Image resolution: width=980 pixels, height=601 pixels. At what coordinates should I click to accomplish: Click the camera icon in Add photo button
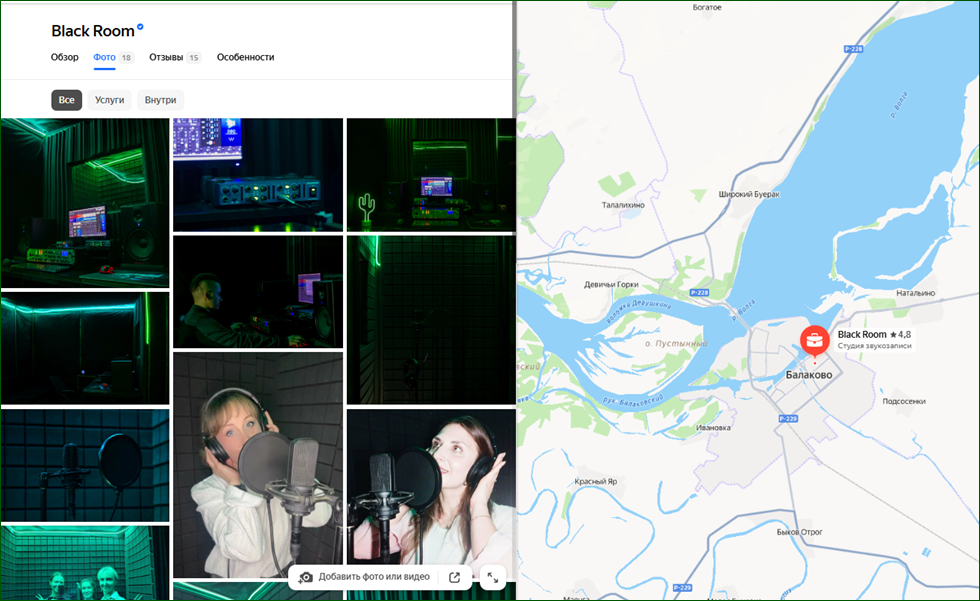(x=305, y=577)
